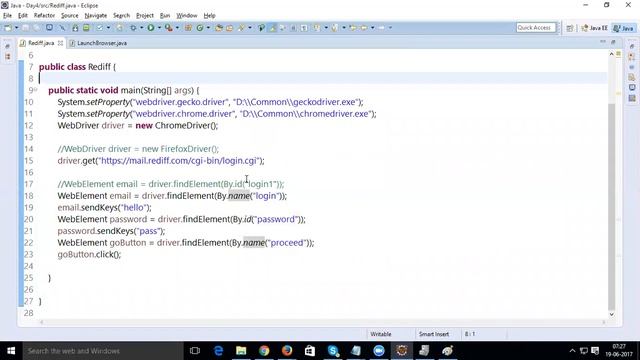This screenshot has height=360, width=640.
Task: Click the Quick Access search field
Action: coord(536,27)
